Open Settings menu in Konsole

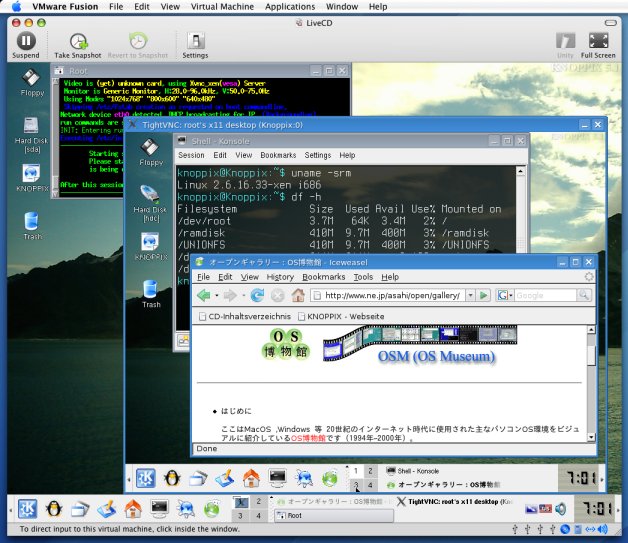click(x=318, y=155)
